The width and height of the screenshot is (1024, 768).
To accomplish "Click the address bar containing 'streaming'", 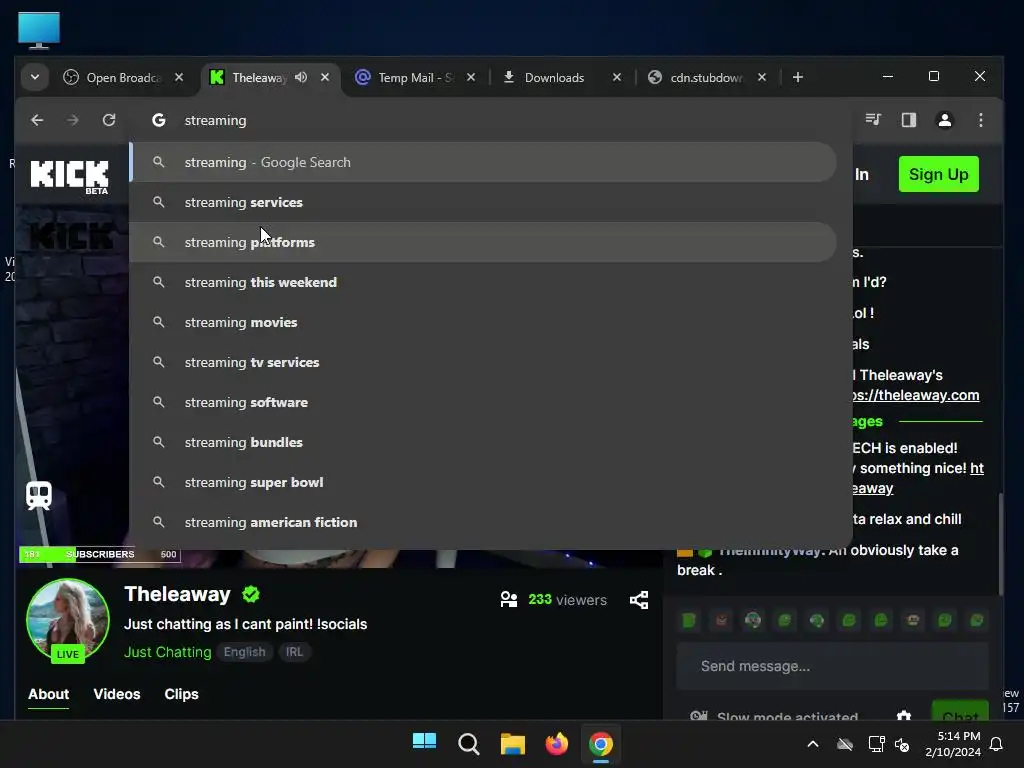I will click(x=490, y=120).
